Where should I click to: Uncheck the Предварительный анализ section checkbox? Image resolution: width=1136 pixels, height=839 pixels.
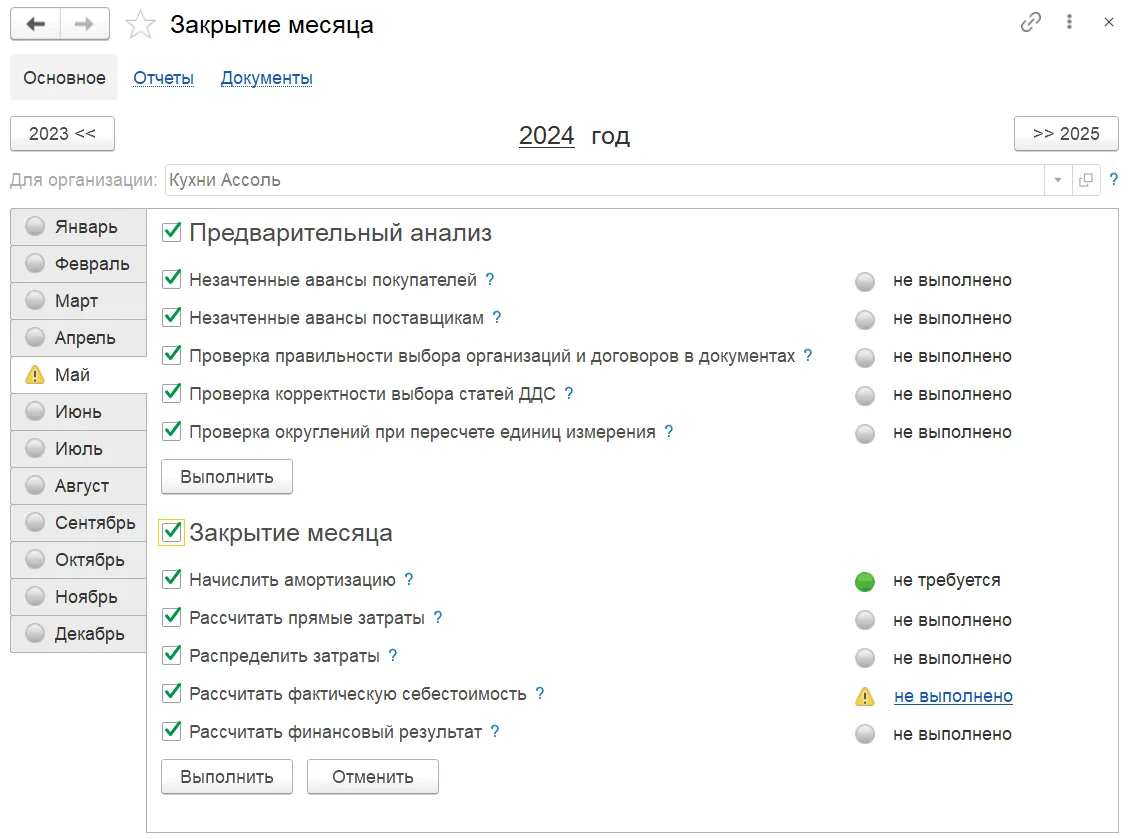pyautogui.click(x=172, y=232)
